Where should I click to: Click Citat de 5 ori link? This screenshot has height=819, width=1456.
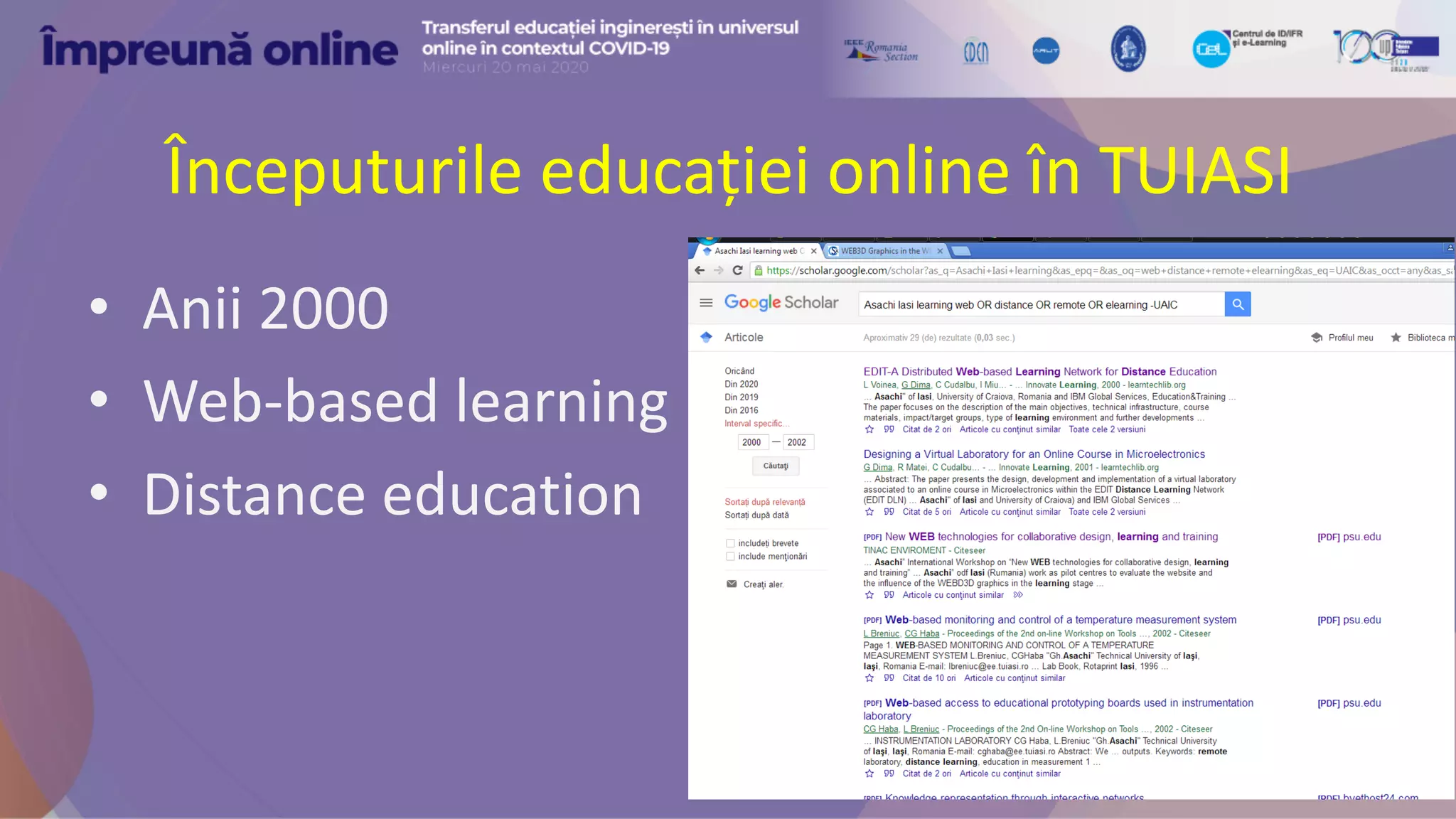(927, 512)
